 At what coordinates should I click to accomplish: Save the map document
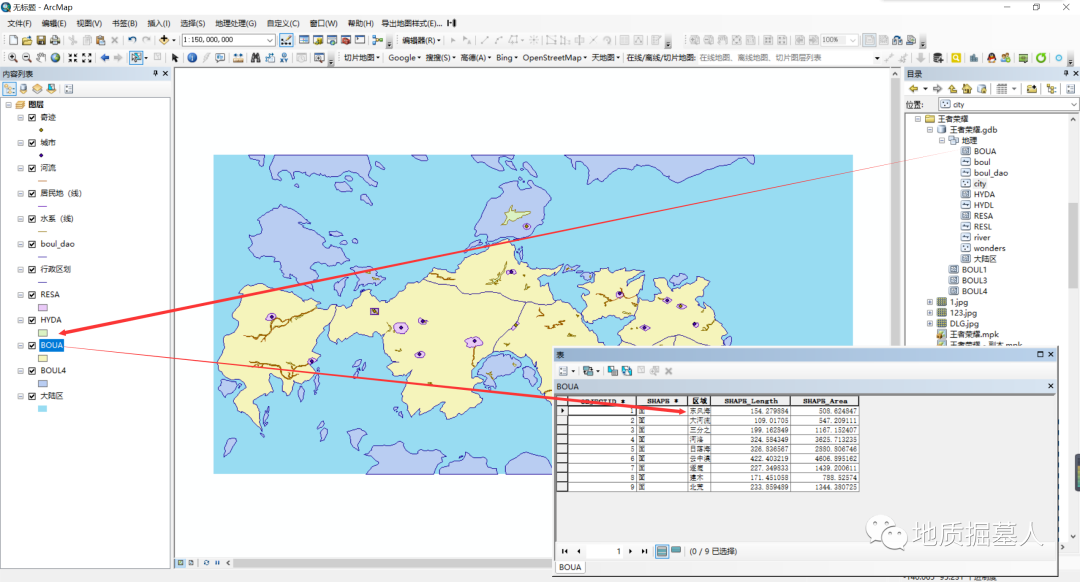coord(41,40)
